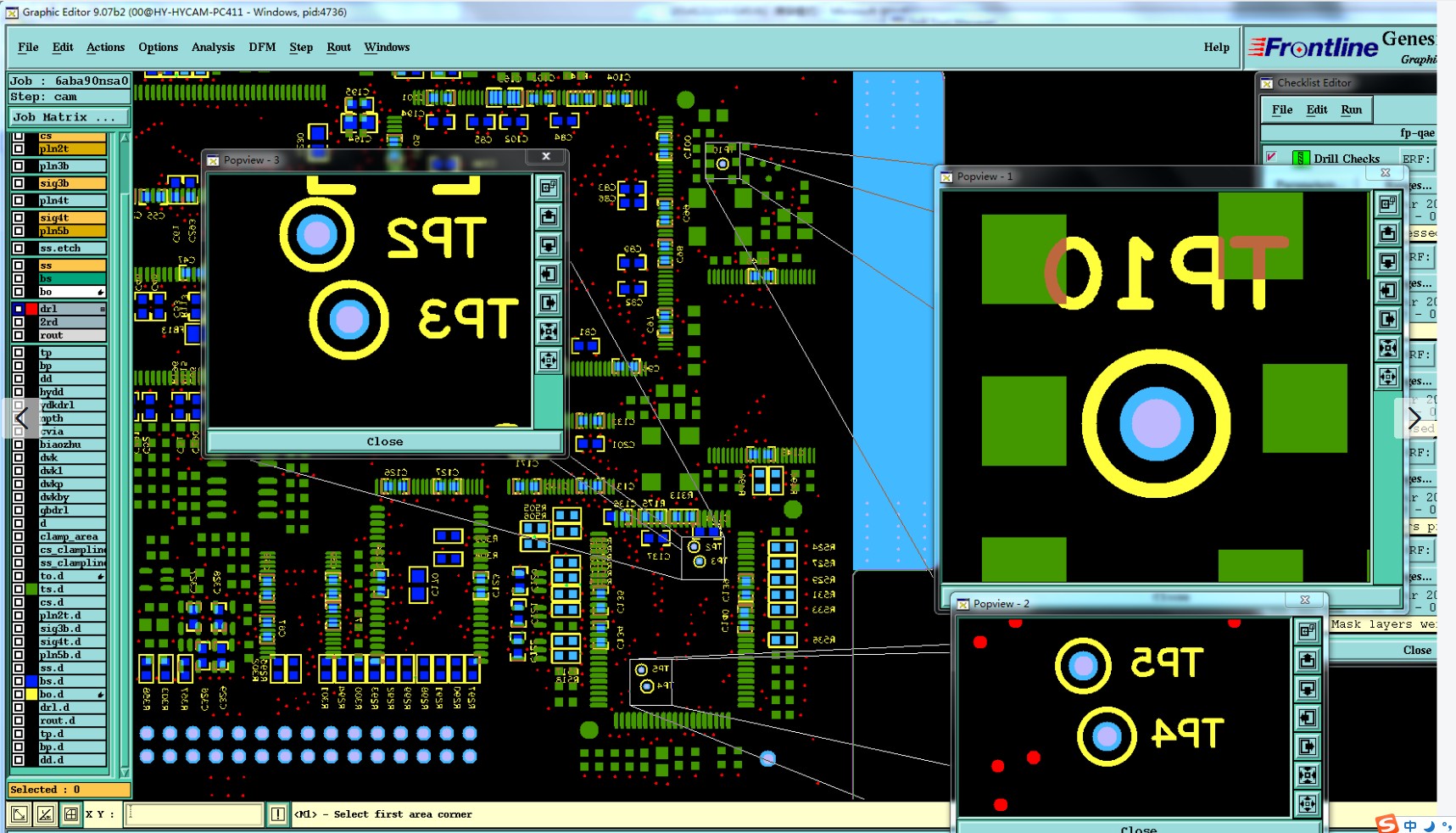Click in the X Y coordinate input field

[194, 814]
